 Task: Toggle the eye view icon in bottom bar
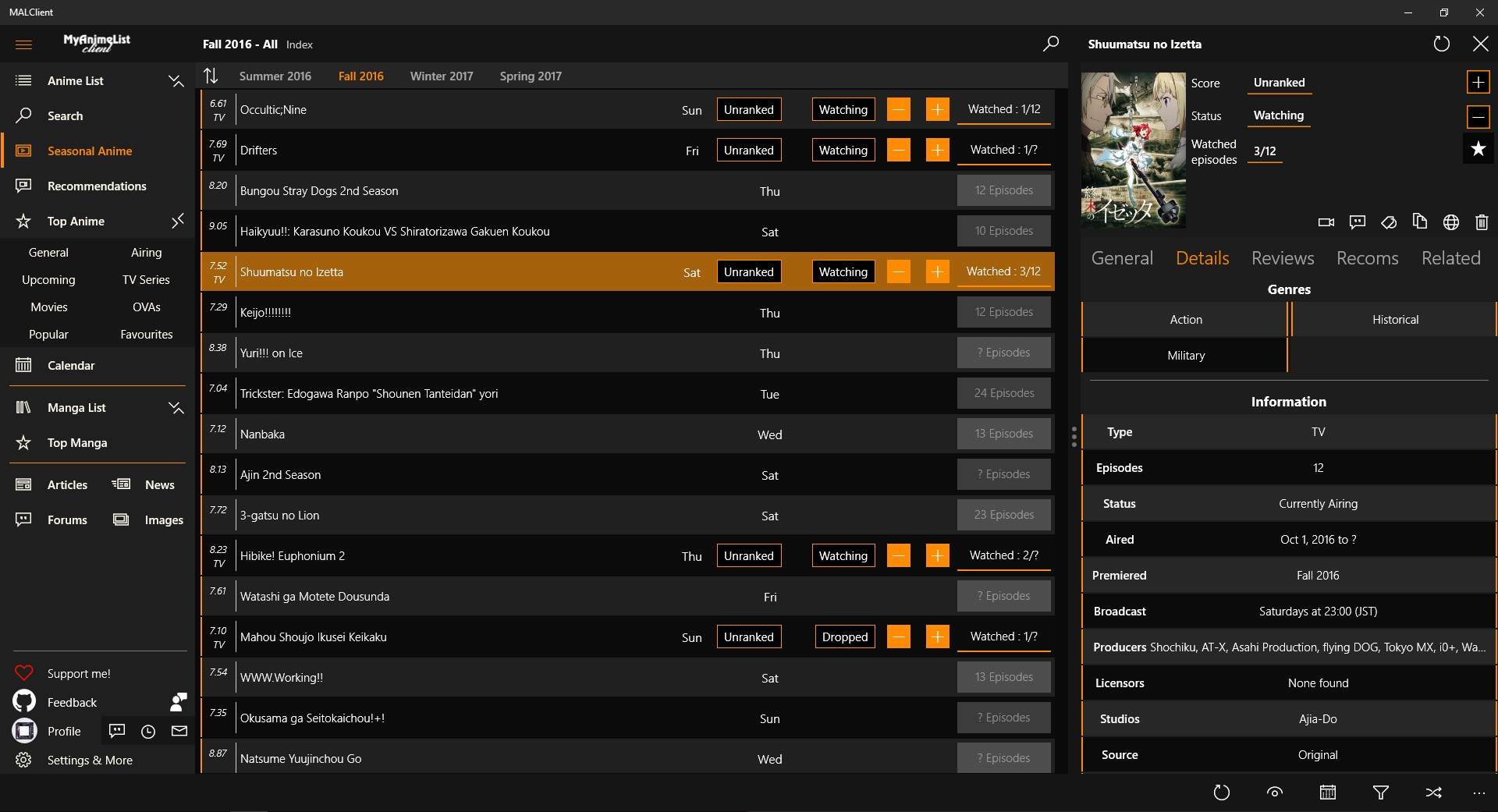[1275, 792]
